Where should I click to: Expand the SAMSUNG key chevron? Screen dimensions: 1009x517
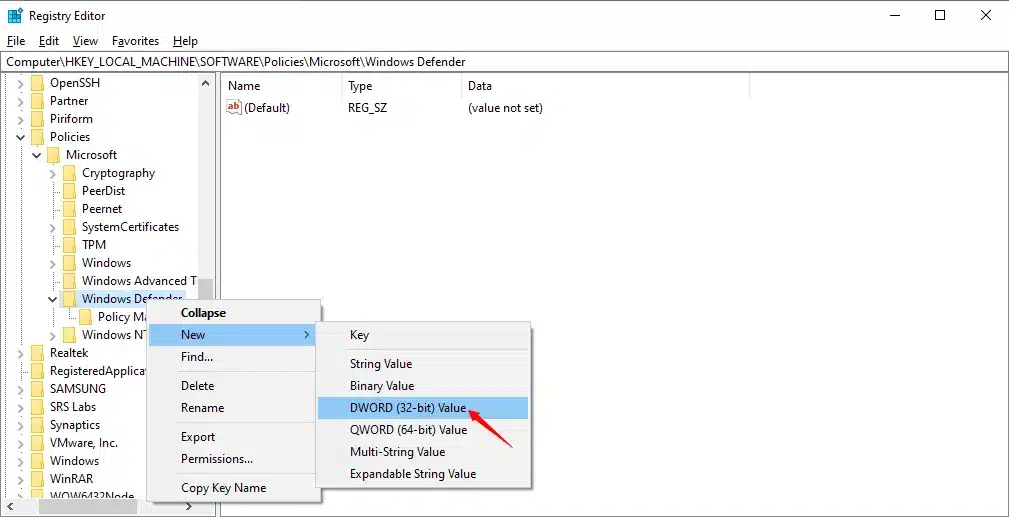pyautogui.click(x=21, y=389)
